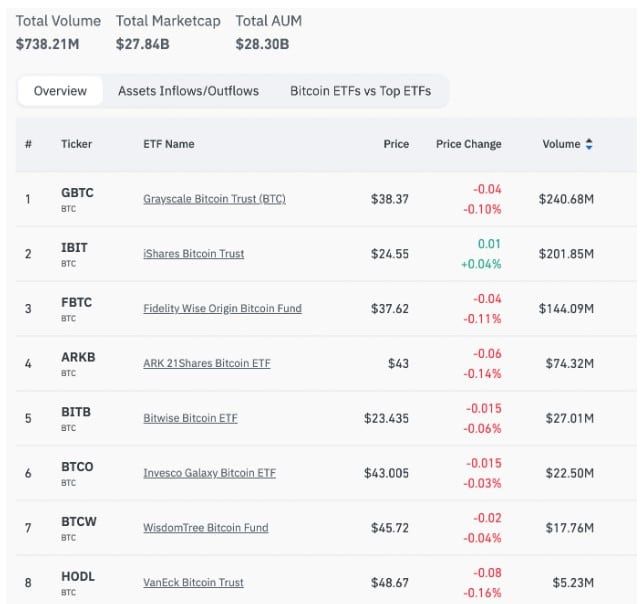Click the $43.005 price of BTCO
644x604 pixels.
[x=386, y=473]
